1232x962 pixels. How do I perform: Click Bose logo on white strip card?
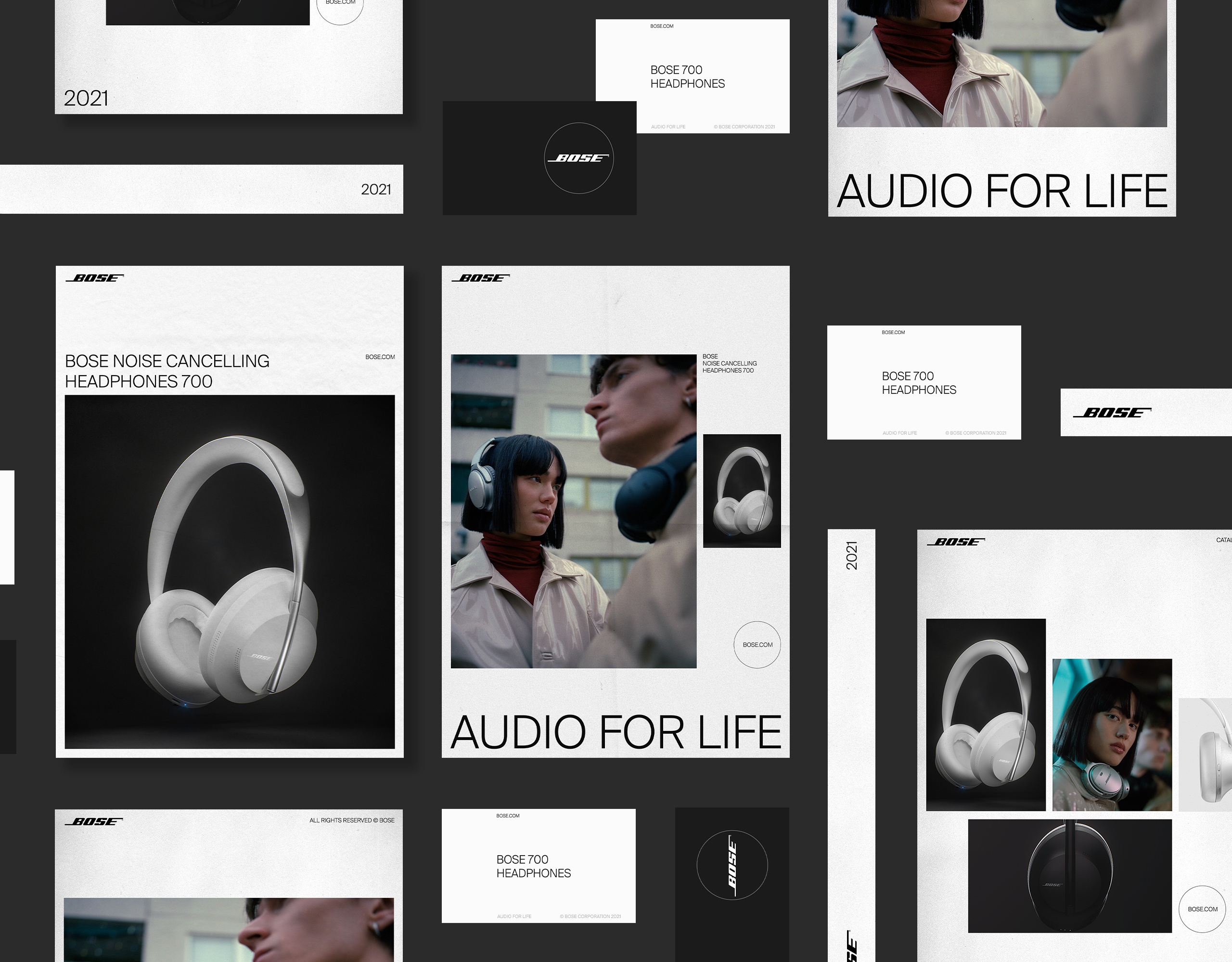(x=1112, y=413)
